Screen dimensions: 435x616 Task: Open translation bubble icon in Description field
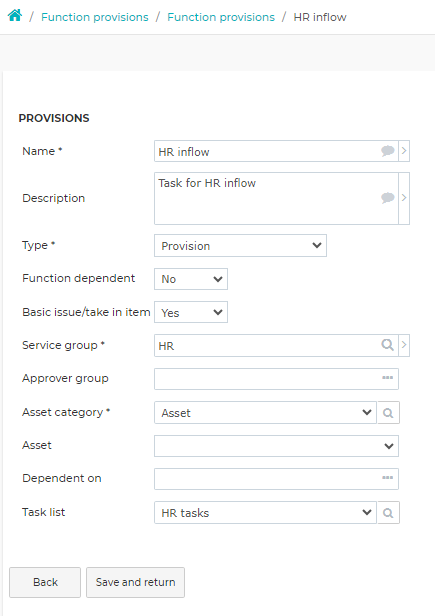[x=387, y=198]
